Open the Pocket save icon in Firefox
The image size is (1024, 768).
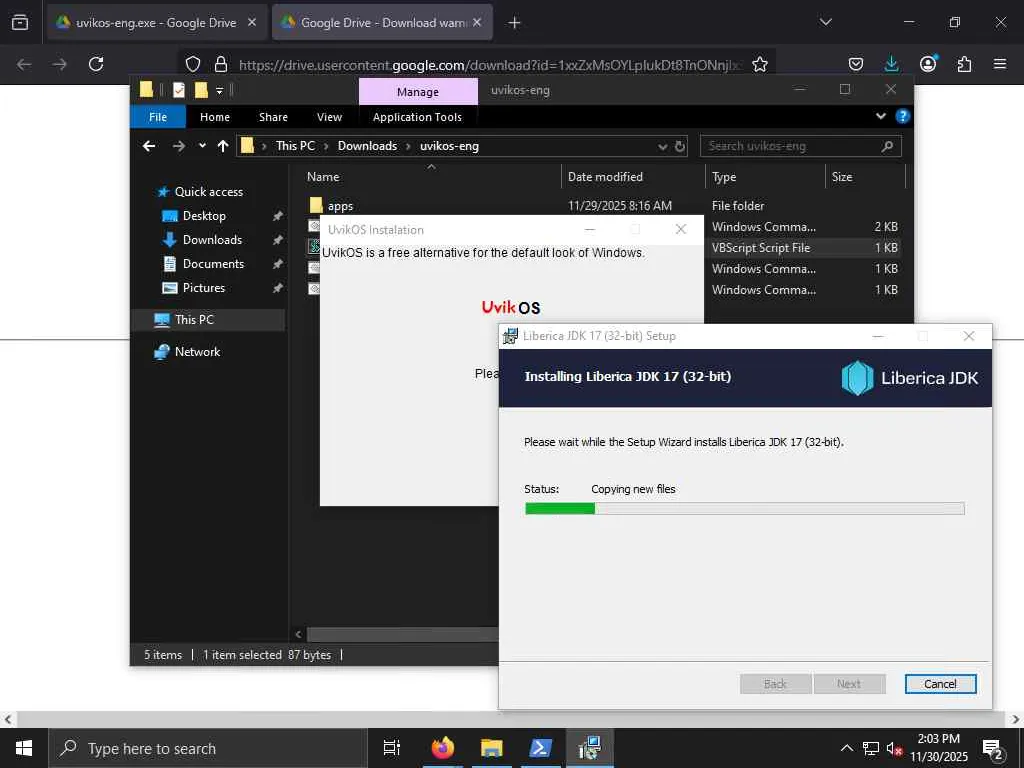(x=856, y=64)
